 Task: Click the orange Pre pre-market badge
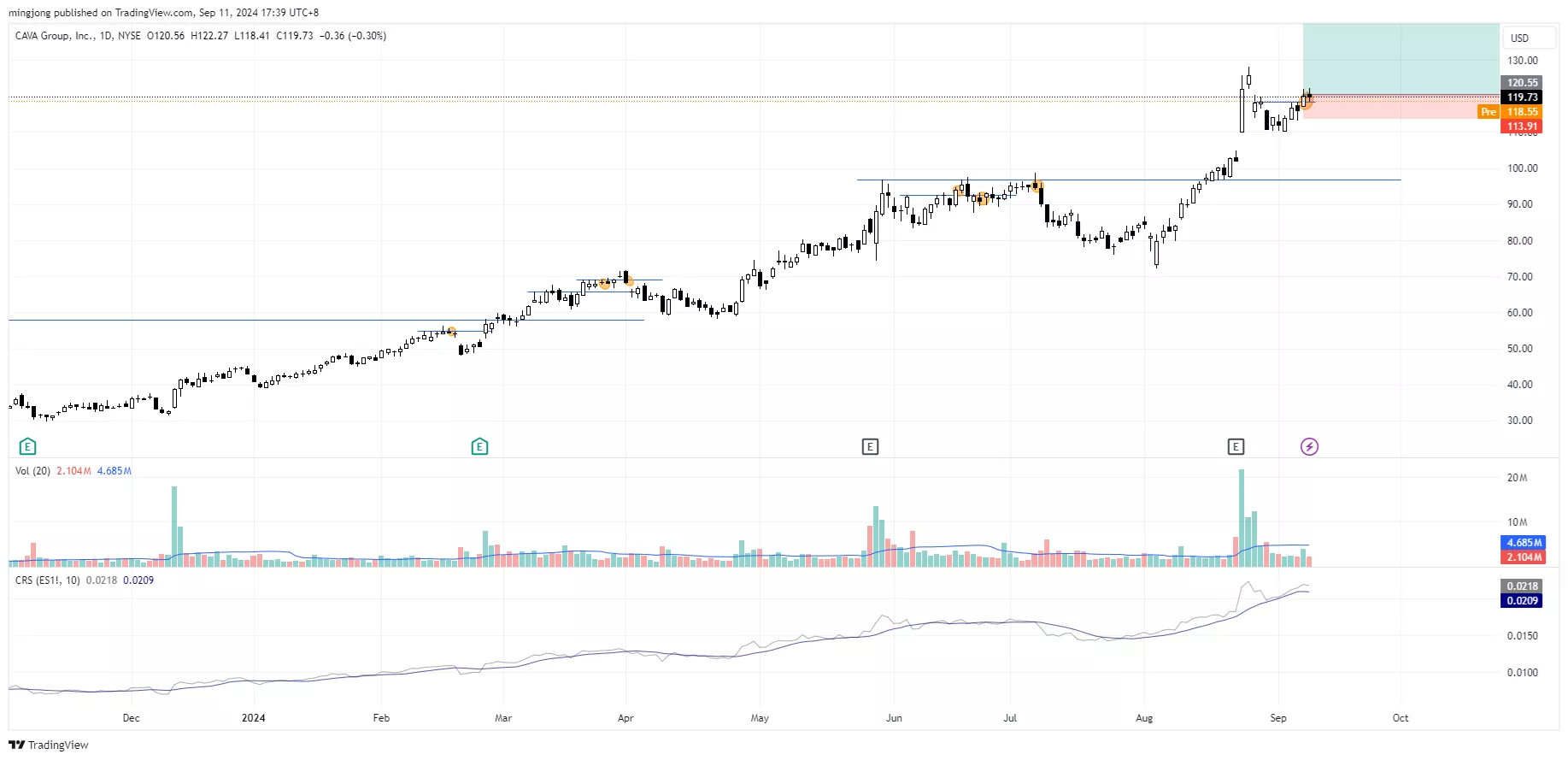click(1489, 112)
